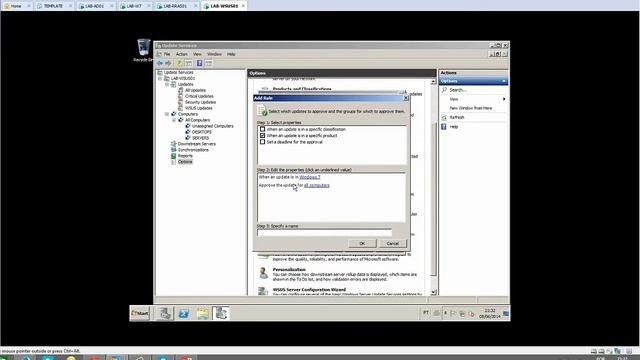
Task: Click the Back arrow in Update Services toolbar
Action: pos(160,63)
